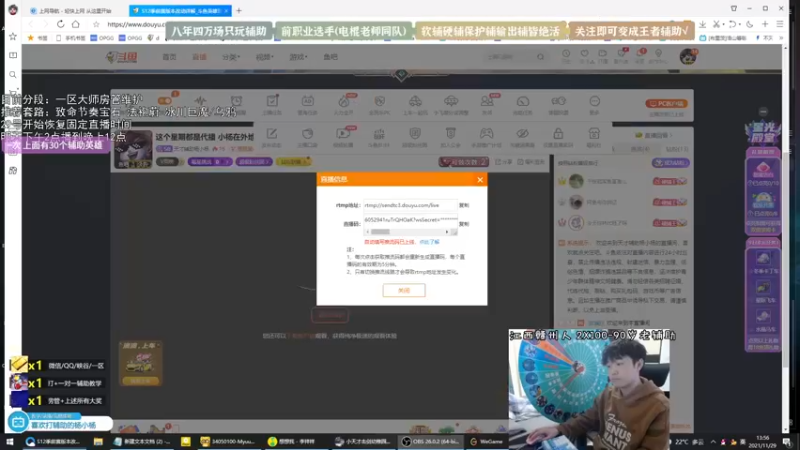Click the rtmp地址 input field
Viewport: 800px width, 450px height.
pyautogui.click(x=410, y=205)
